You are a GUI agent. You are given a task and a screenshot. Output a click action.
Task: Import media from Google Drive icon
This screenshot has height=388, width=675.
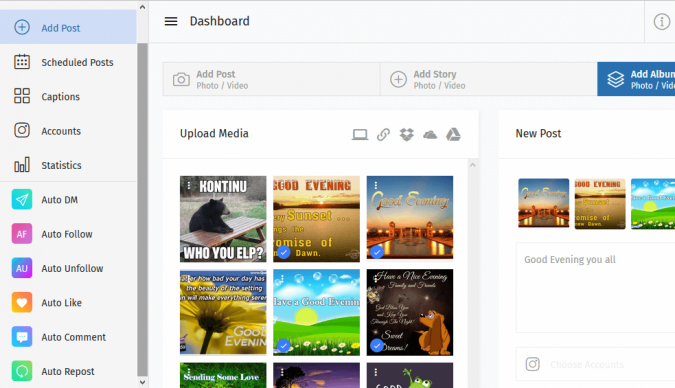453,135
